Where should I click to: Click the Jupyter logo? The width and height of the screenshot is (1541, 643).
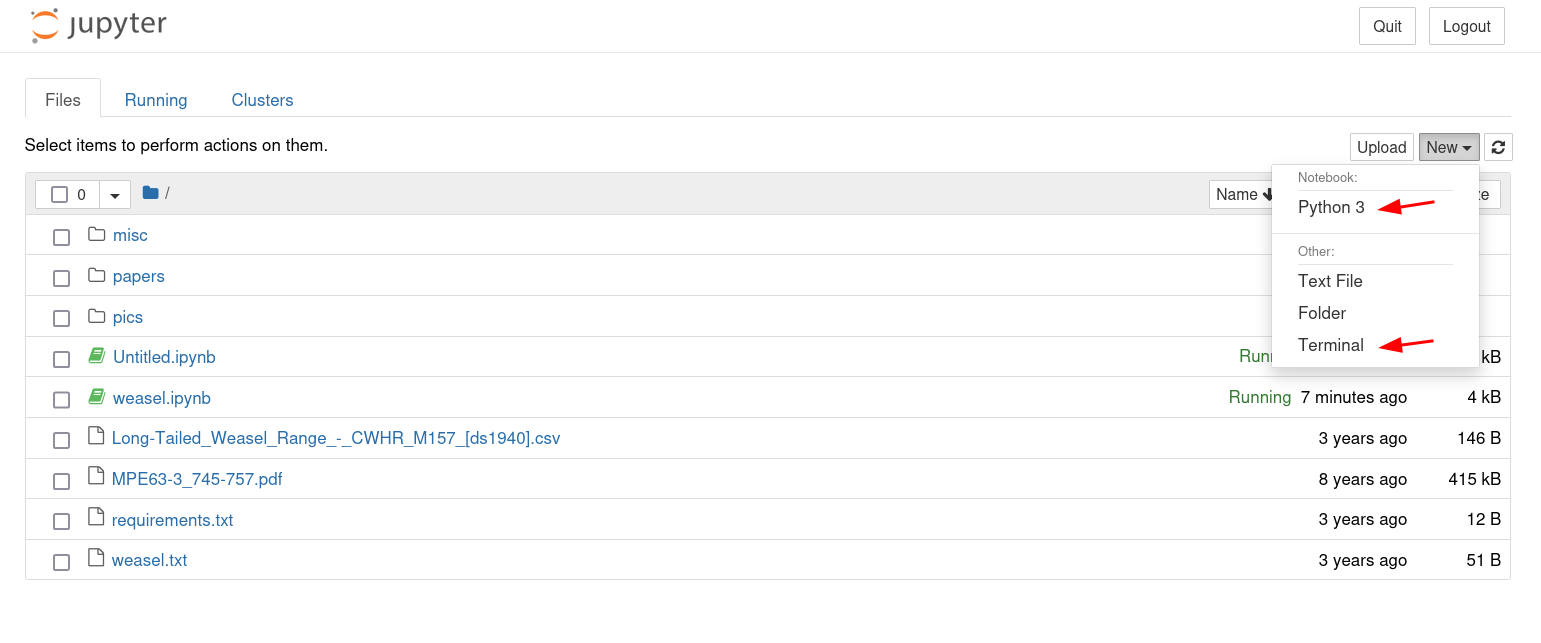click(x=98, y=26)
